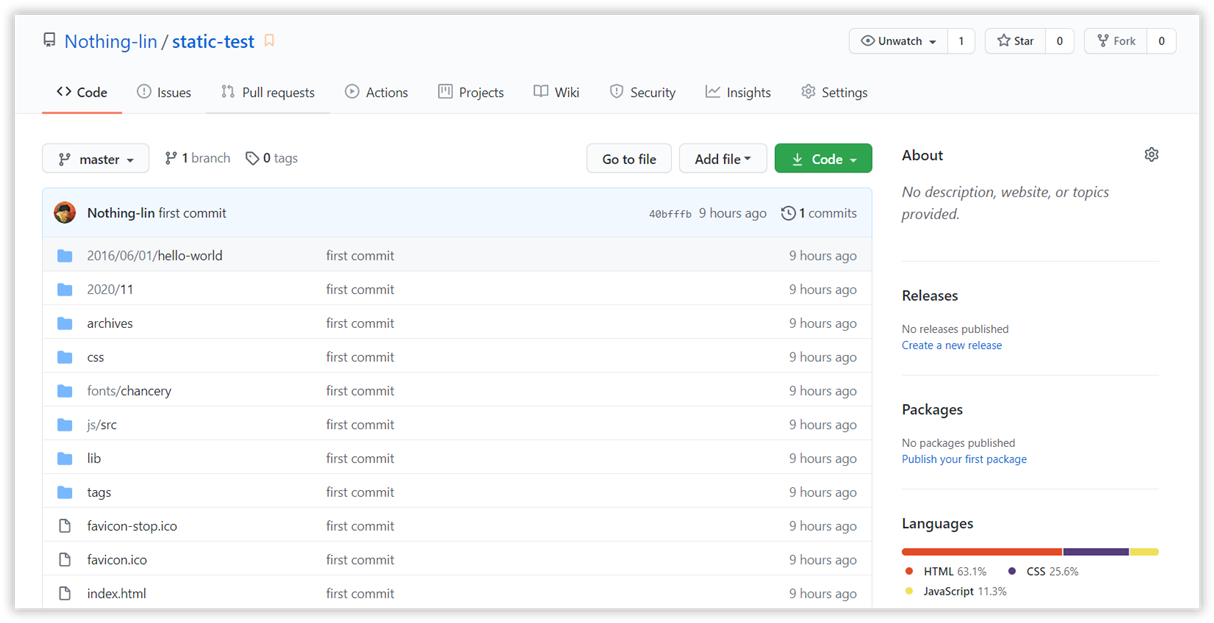Click the bookmark icon beside static-test
1214x623 pixels.
pos(269,41)
